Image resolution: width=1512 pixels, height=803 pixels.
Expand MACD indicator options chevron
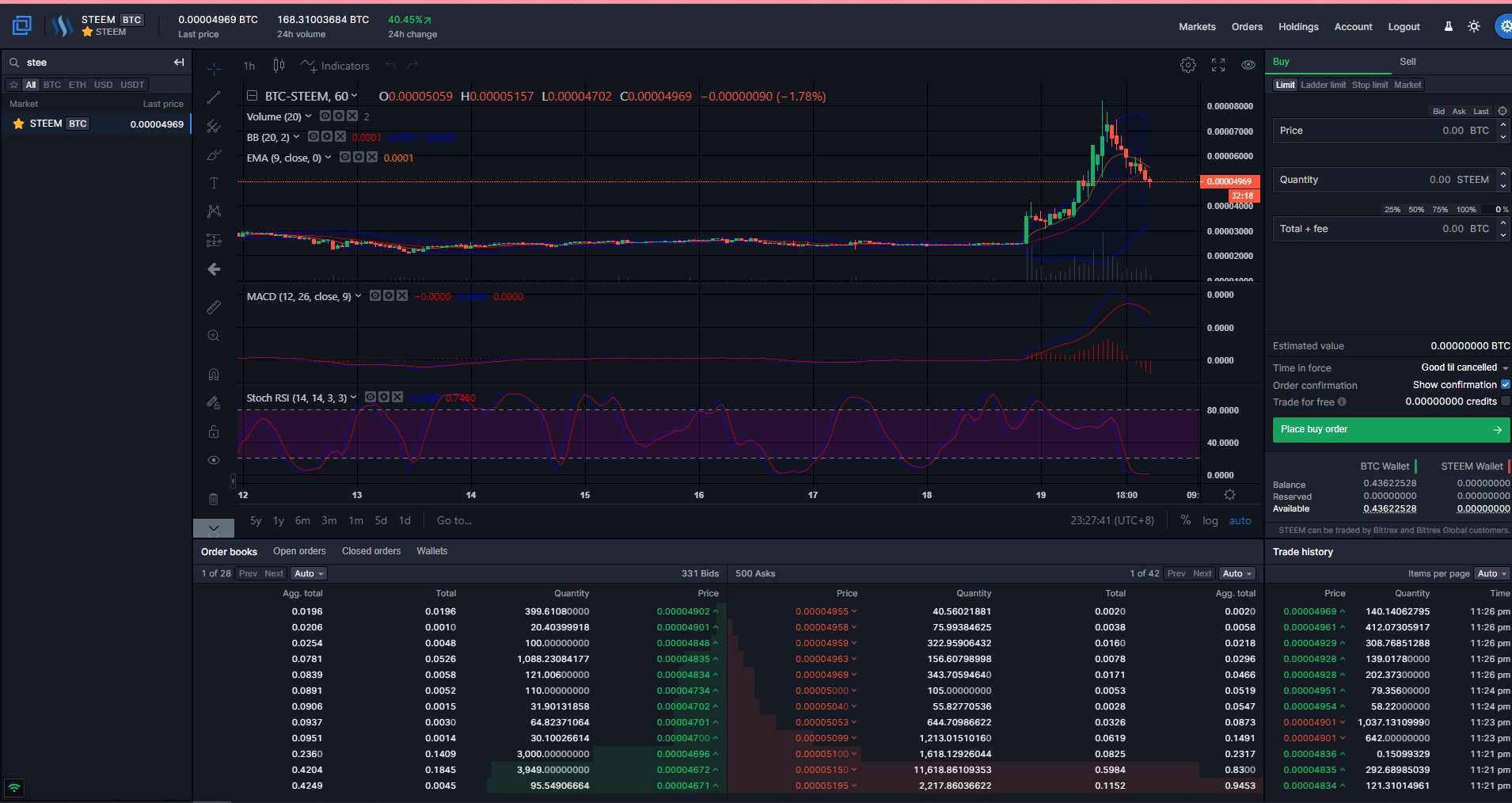(x=358, y=296)
